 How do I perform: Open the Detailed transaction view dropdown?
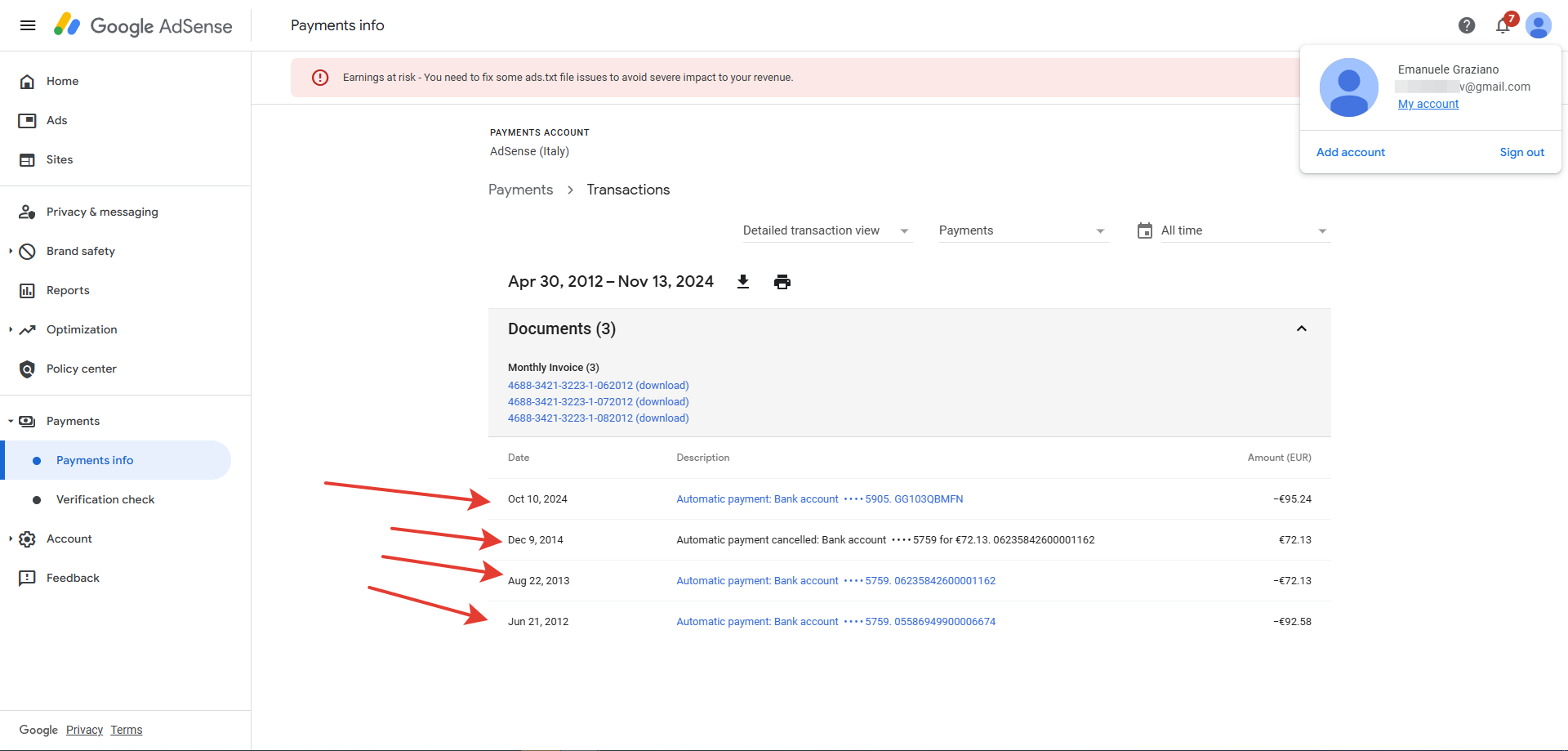pyautogui.click(x=826, y=230)
